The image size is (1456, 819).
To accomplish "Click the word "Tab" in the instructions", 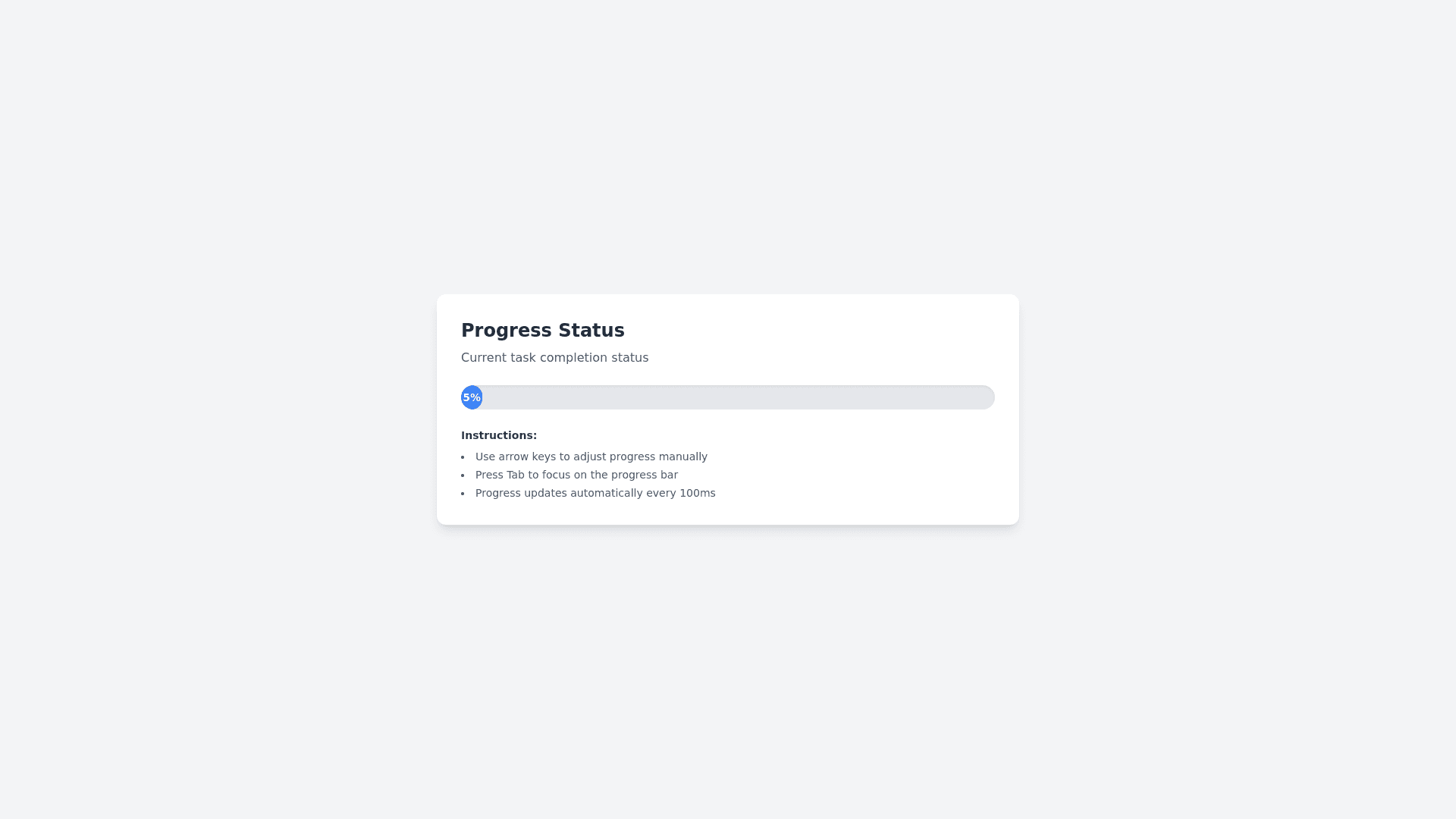I will coord(516,475).
